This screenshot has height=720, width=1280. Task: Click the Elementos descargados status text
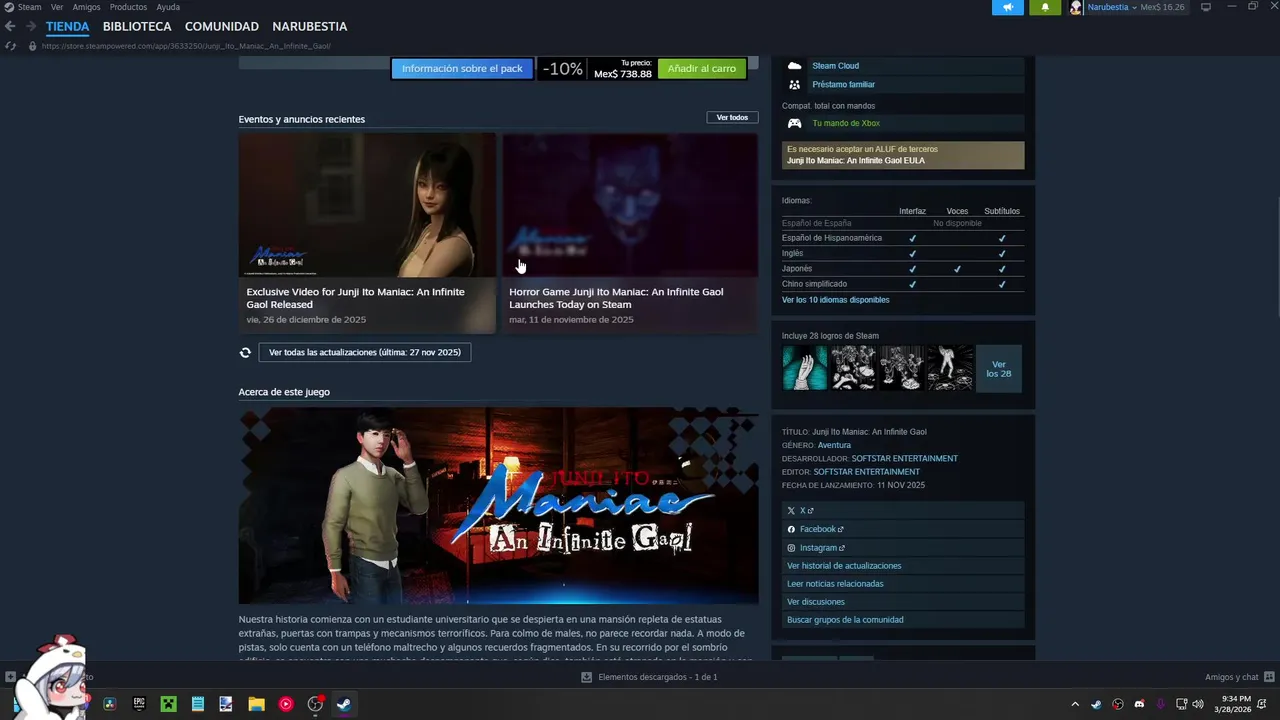coord(658,677)
